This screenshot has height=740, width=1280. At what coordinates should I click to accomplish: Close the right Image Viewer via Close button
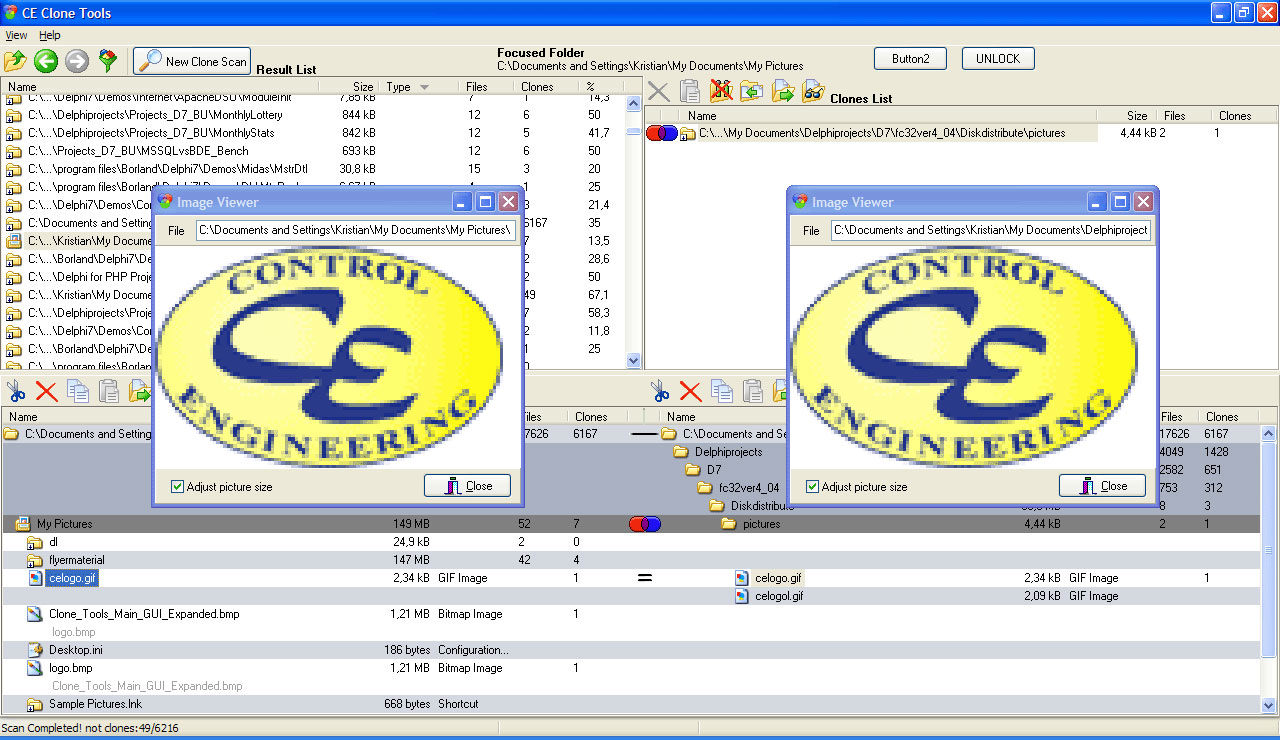(x=1103, y=486)
